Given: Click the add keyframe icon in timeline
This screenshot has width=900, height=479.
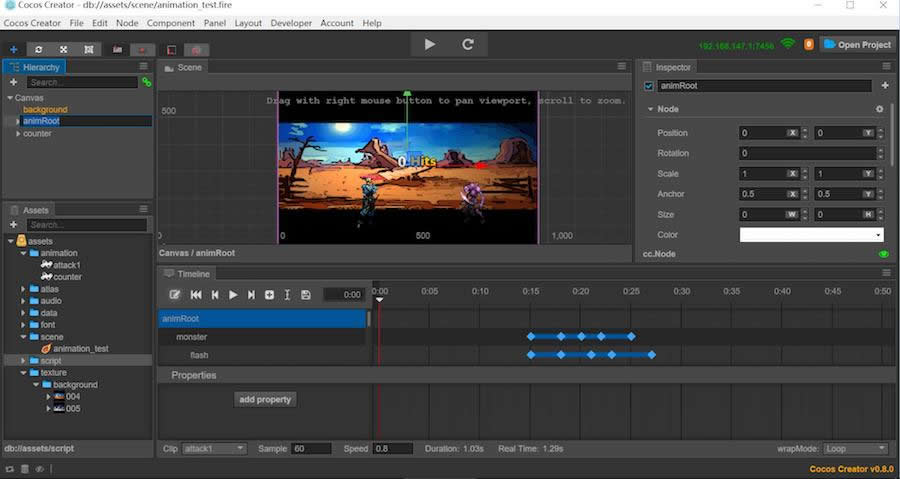Looking at the screenshot, I should click(x=269, y=295).
